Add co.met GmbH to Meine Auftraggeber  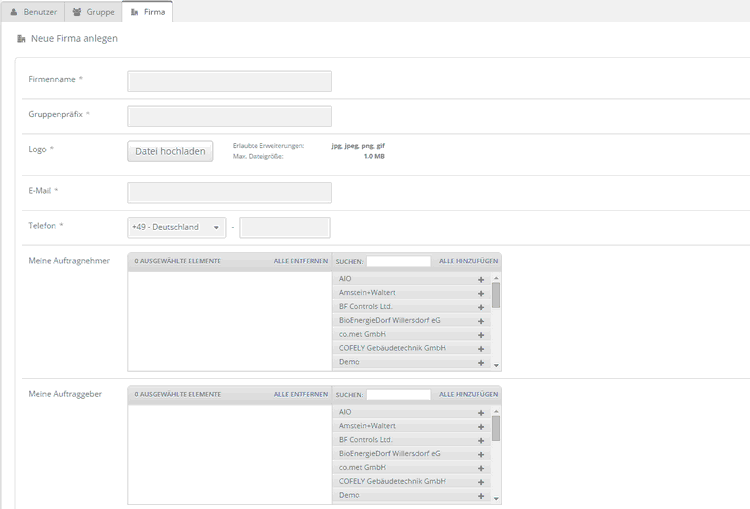pyautogui.click(x=481, y=468)
